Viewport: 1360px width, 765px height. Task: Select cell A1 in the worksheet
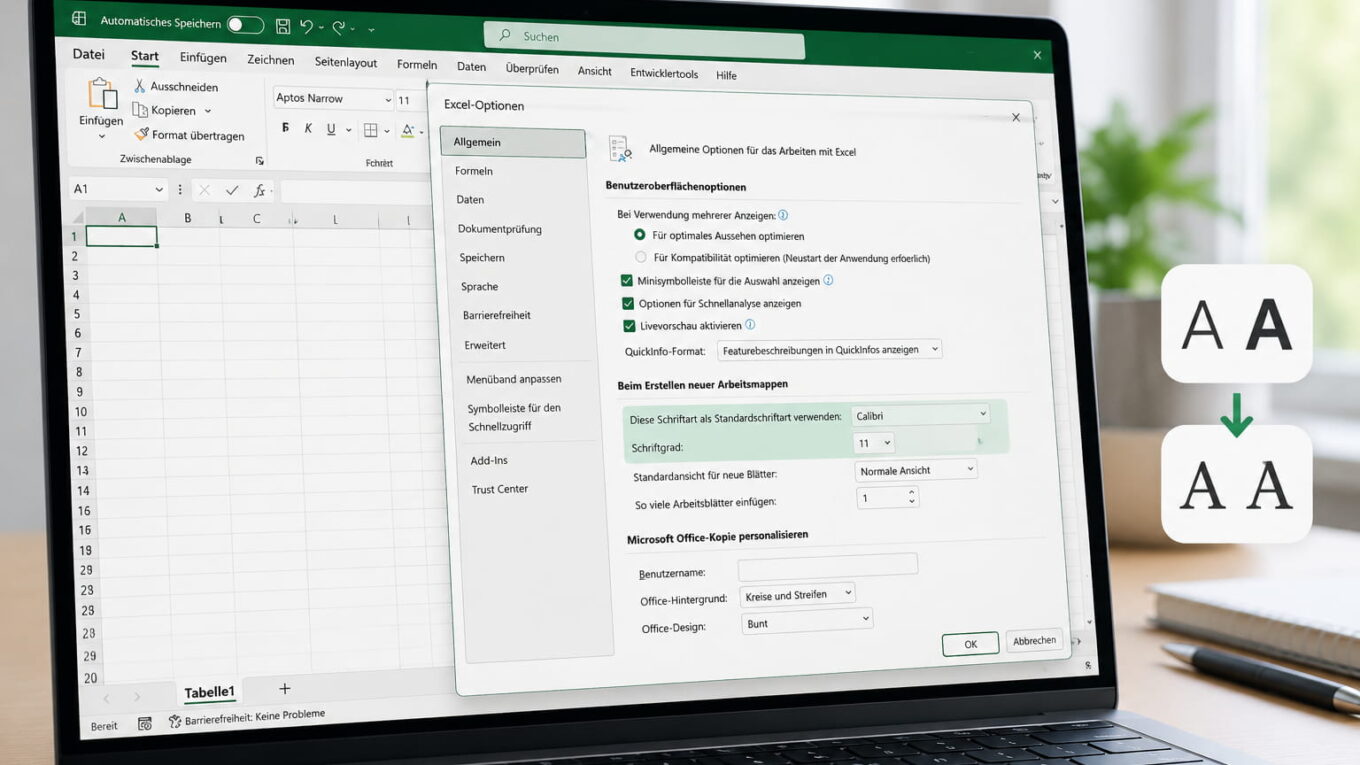tap(121, 236)
